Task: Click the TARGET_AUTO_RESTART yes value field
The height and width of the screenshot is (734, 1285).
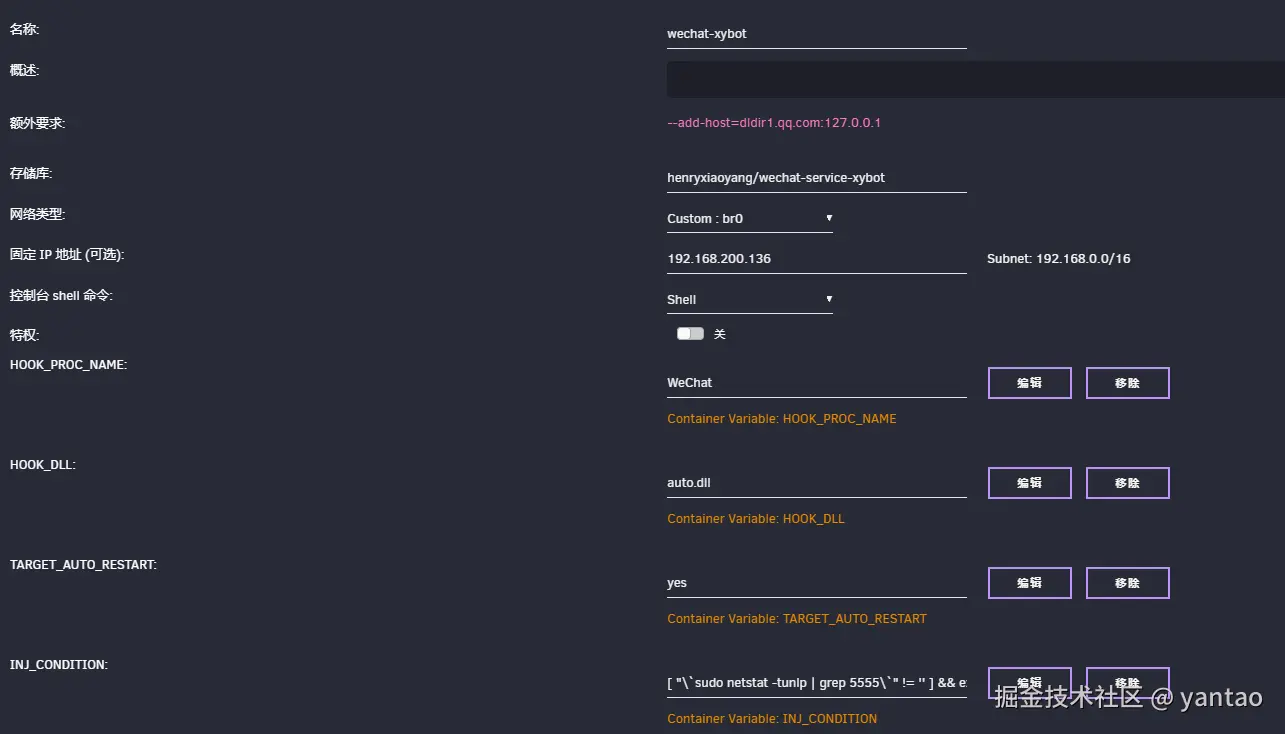Action: coord(816,583)
